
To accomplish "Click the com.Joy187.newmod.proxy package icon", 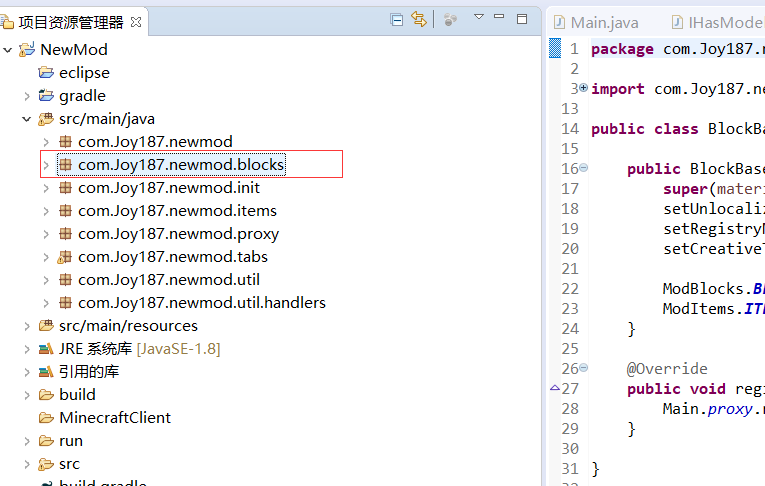I will tap(65, 233).
